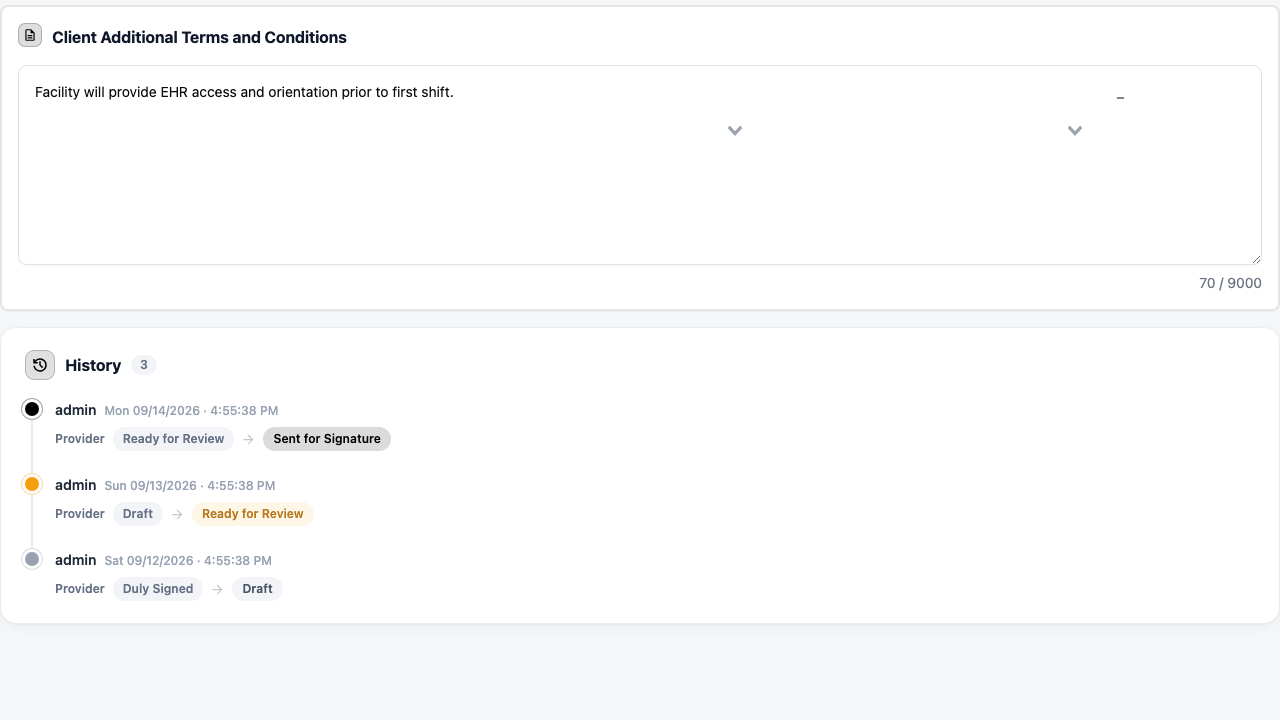Click "admin" on the Sat 09/12/2026 entry

(76, 560)
